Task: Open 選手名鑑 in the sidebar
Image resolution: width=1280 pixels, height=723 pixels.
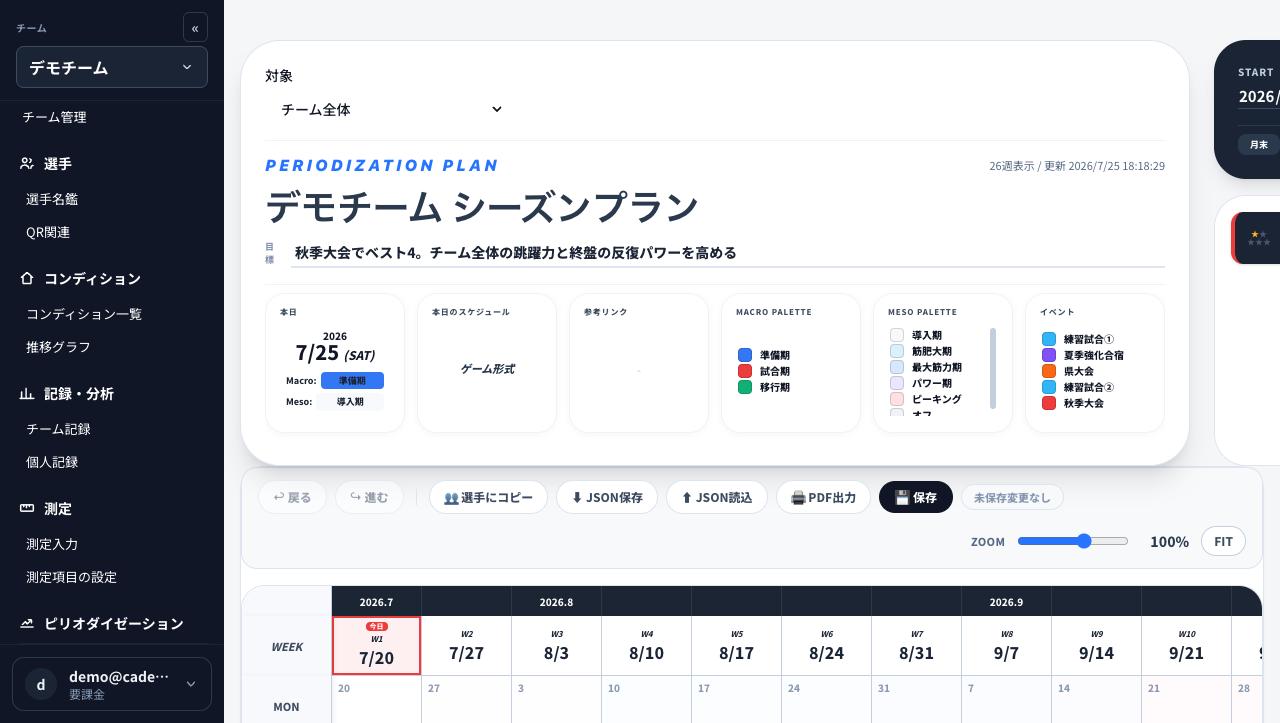Action: (52, 199)
